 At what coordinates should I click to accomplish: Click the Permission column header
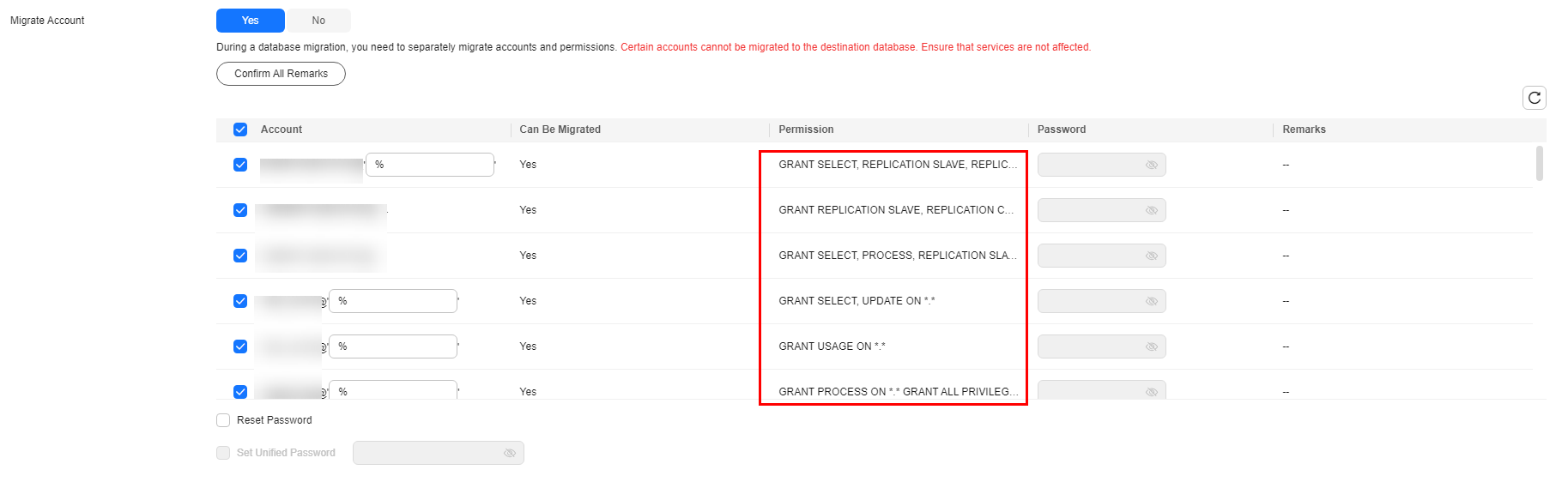click(x=806, y=130)
